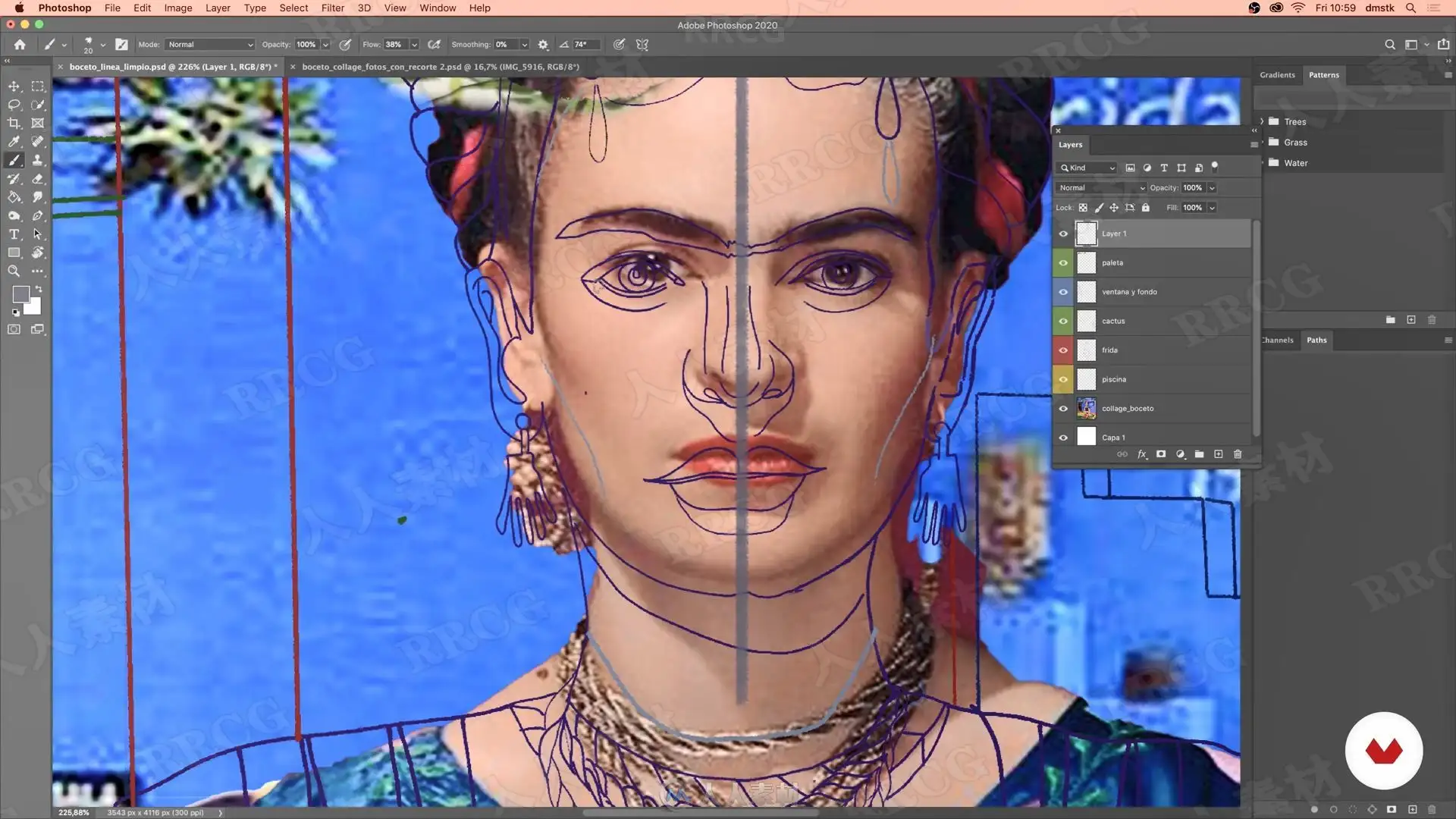This screenshot has height=819, width=1456.
Task: Select the piscina layer
Action: [x=1153, y=379]
